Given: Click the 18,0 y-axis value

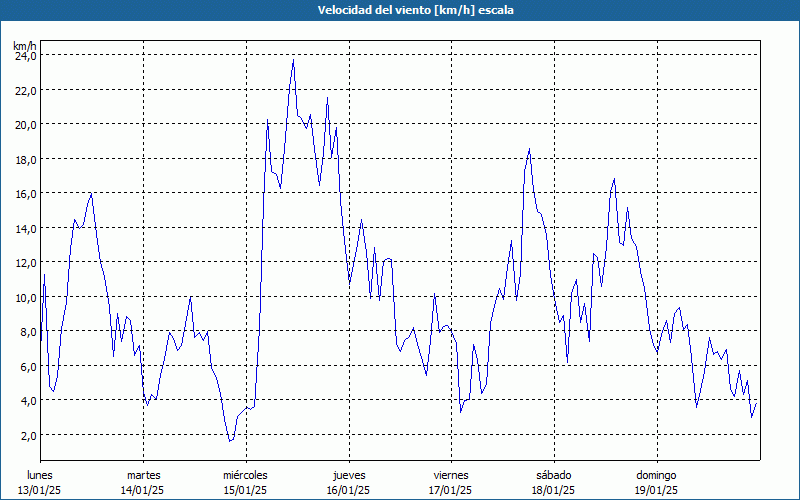Looking at the screenshot, I should pos(26,159).
